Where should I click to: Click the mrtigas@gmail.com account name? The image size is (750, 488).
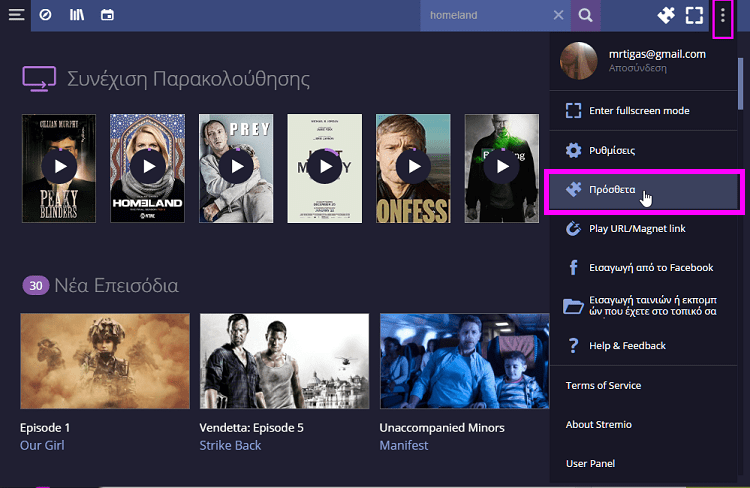pos(657,54)
